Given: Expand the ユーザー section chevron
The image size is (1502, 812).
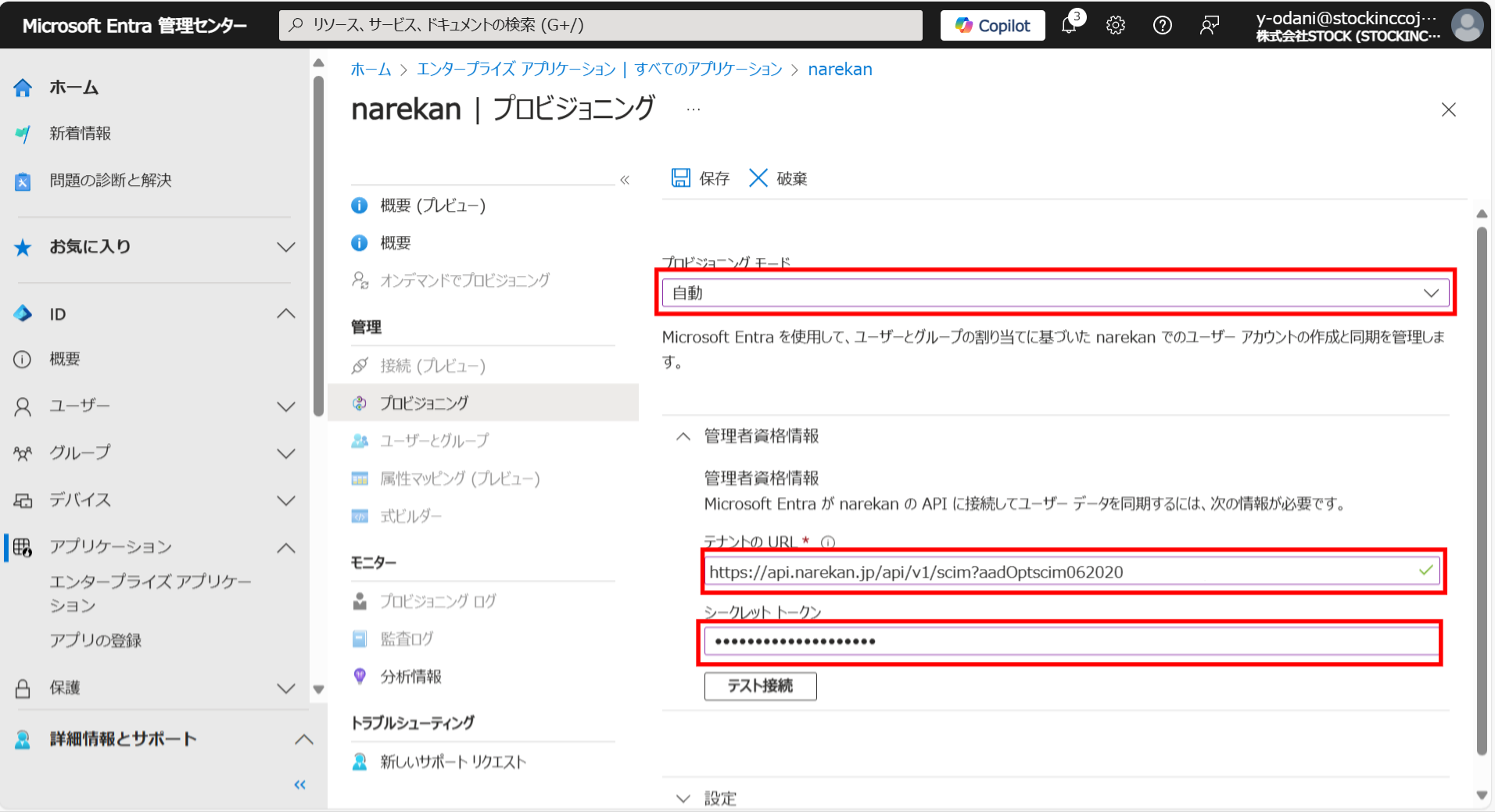Looking at the screenshot, I should click(x=286, y=406).
